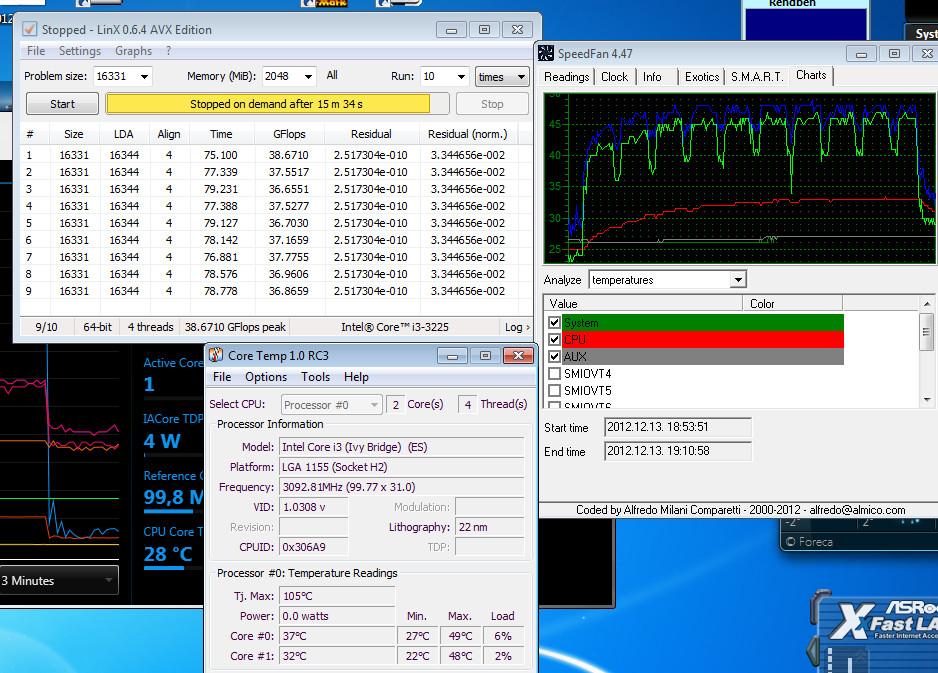This screenshot has width=938, height=673.
Task: Open the Core Temp File menu
Action: 222,377
